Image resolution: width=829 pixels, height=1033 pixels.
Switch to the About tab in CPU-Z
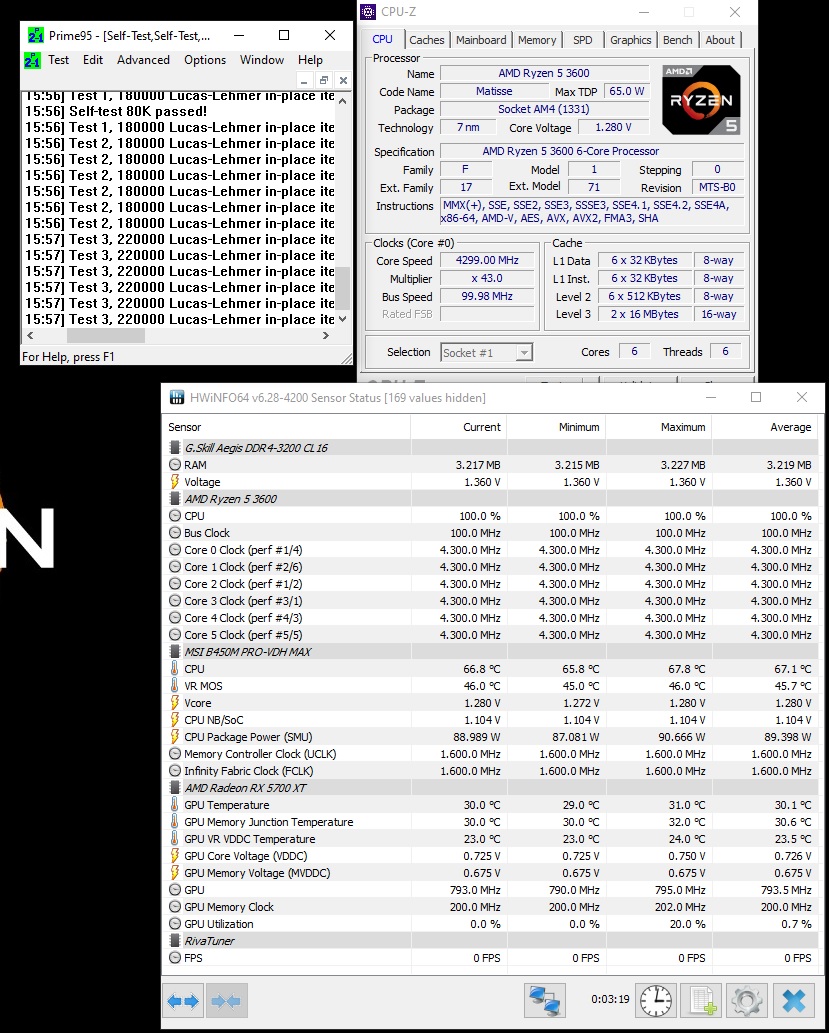coord(720,40)
